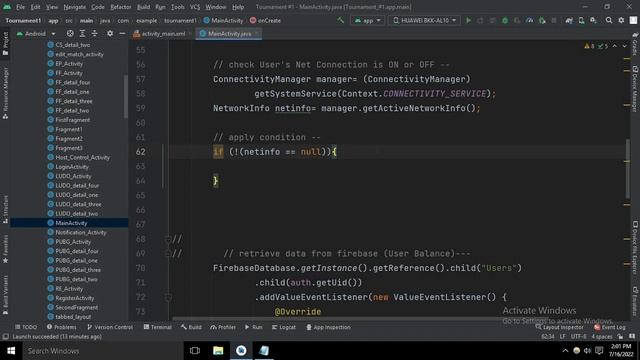Viewport: 640px width, 360px height.
Task: Open the TODO tool window
Action: [26, 327]
